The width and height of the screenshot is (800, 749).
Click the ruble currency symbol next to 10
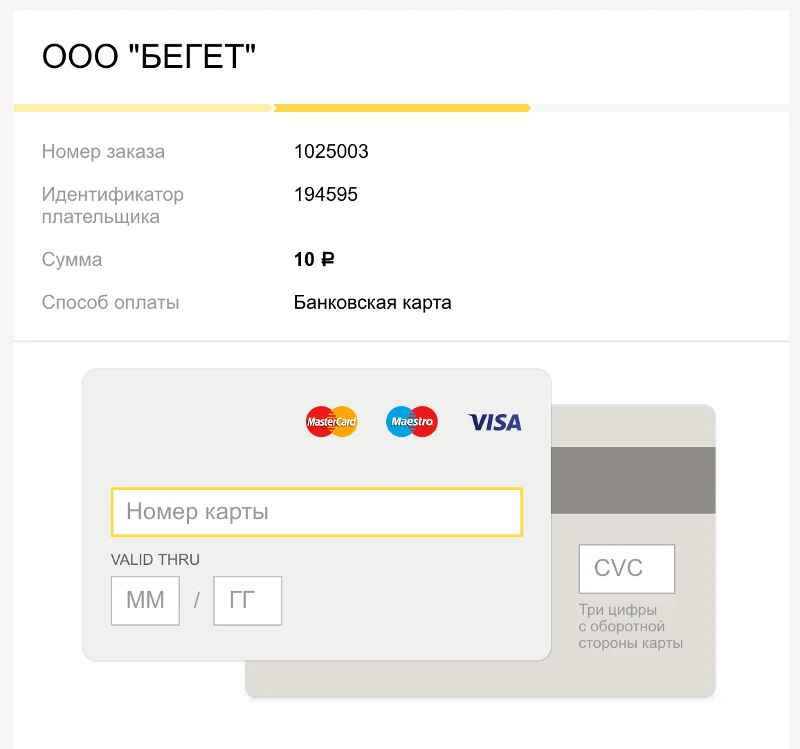(x=326, y=258)
